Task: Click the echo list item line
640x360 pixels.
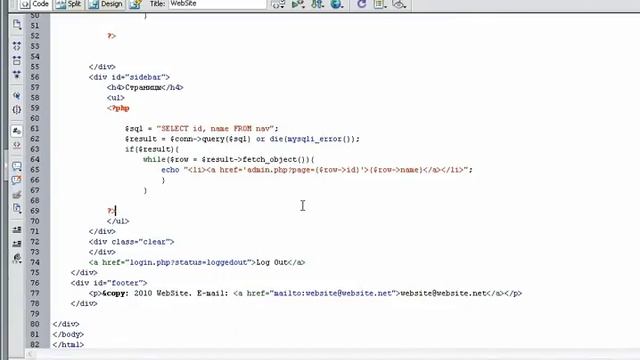Action: [x=317, y=170]
